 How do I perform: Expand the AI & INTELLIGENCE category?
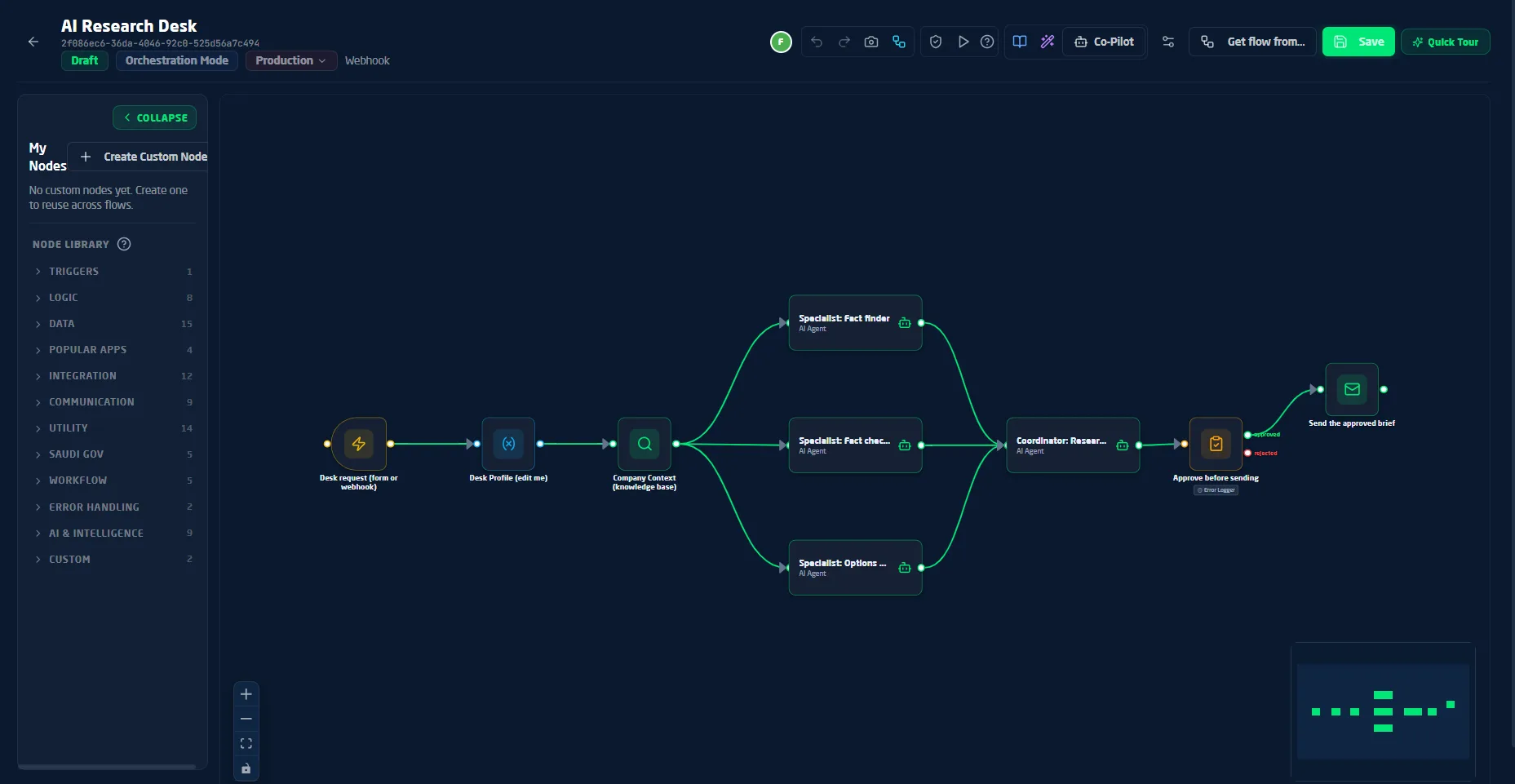pos(113,533)
